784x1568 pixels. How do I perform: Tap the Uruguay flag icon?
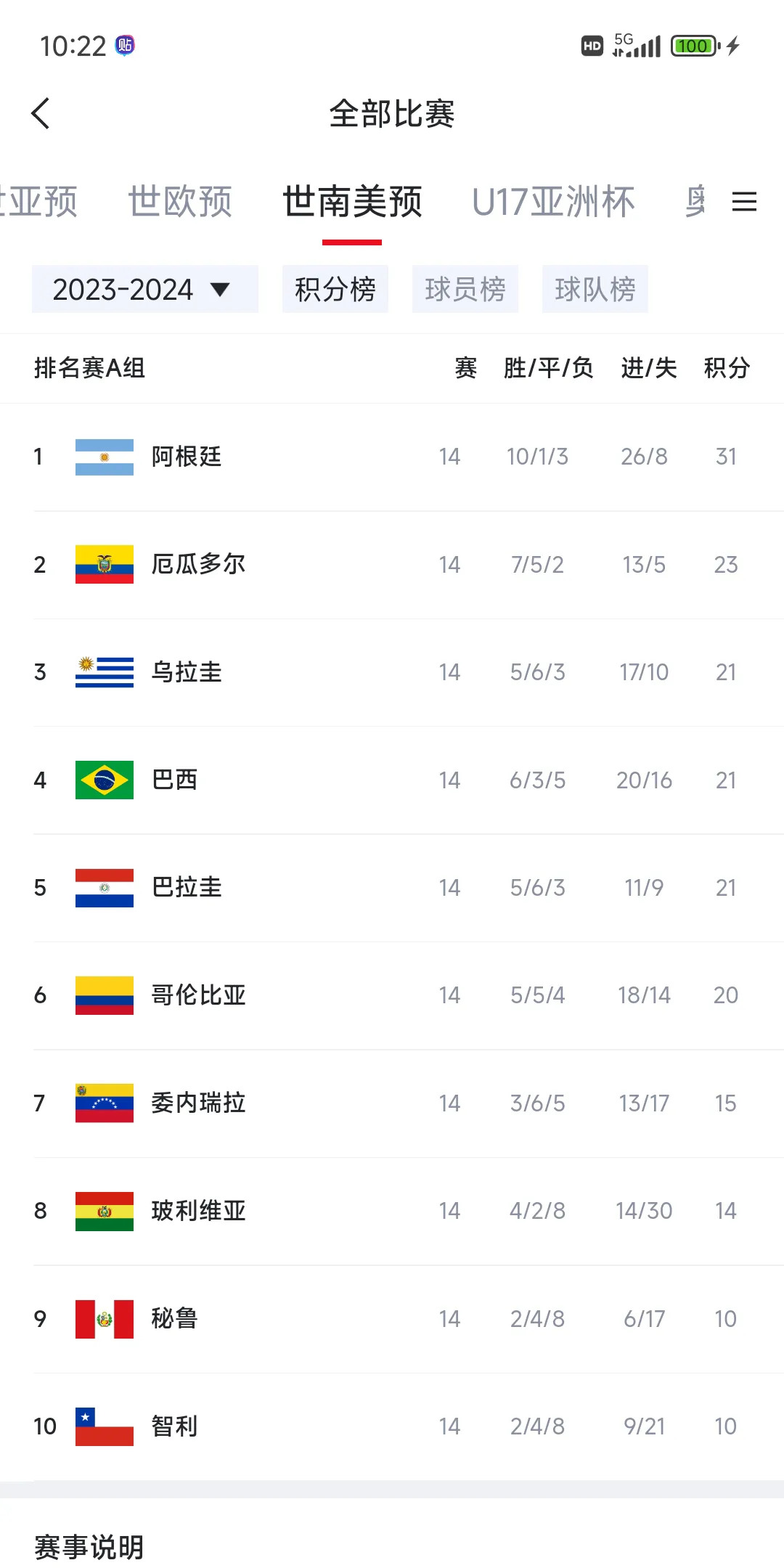click(x=105, y=671)
